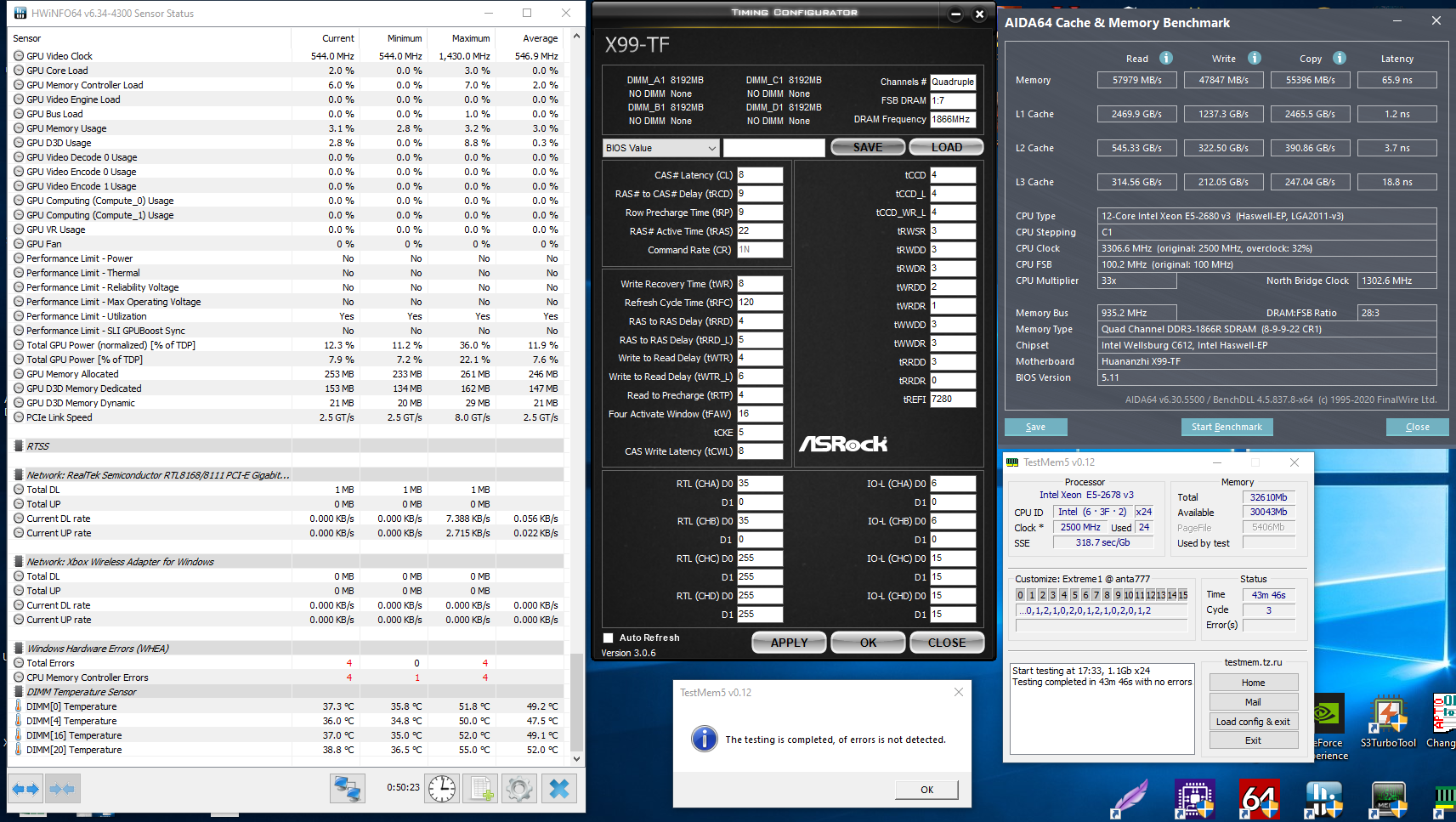
Task: Click the tREFI value field
Action: tap(953, 399)
